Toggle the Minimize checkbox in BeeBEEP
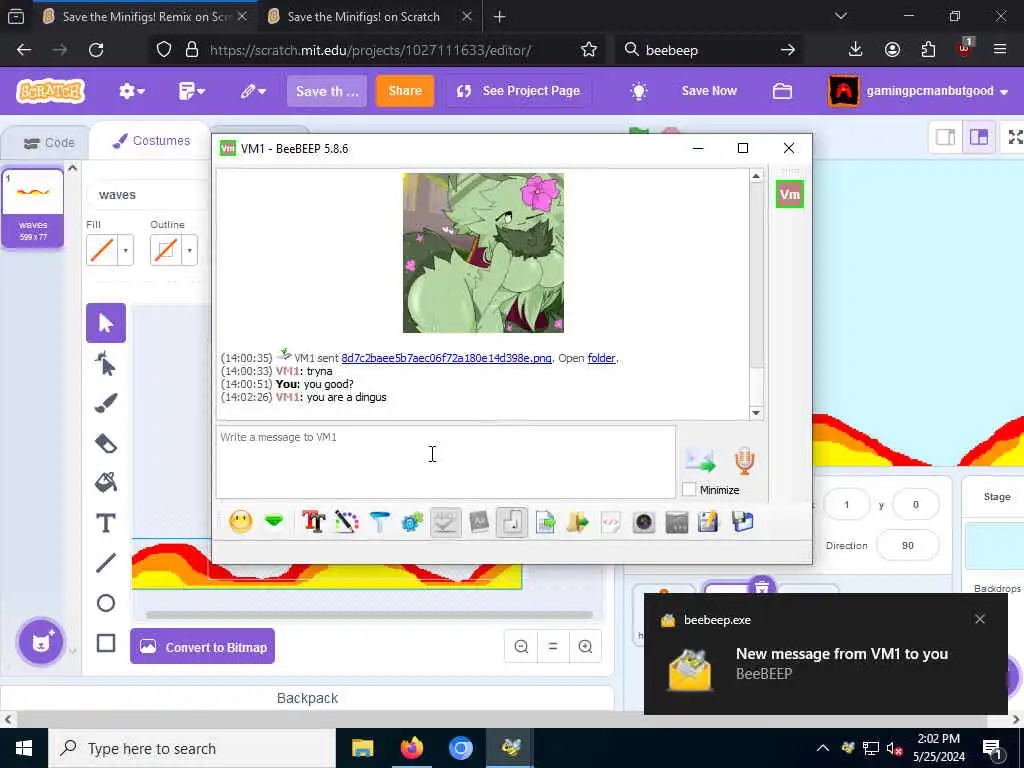The width and height of the screenshot is (1024, 768). click(x=689, y=489)
